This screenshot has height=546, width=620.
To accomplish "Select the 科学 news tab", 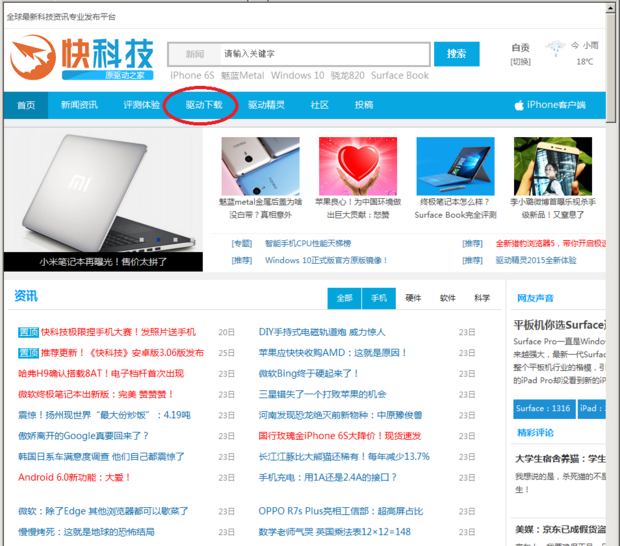I will coord(482,298).
